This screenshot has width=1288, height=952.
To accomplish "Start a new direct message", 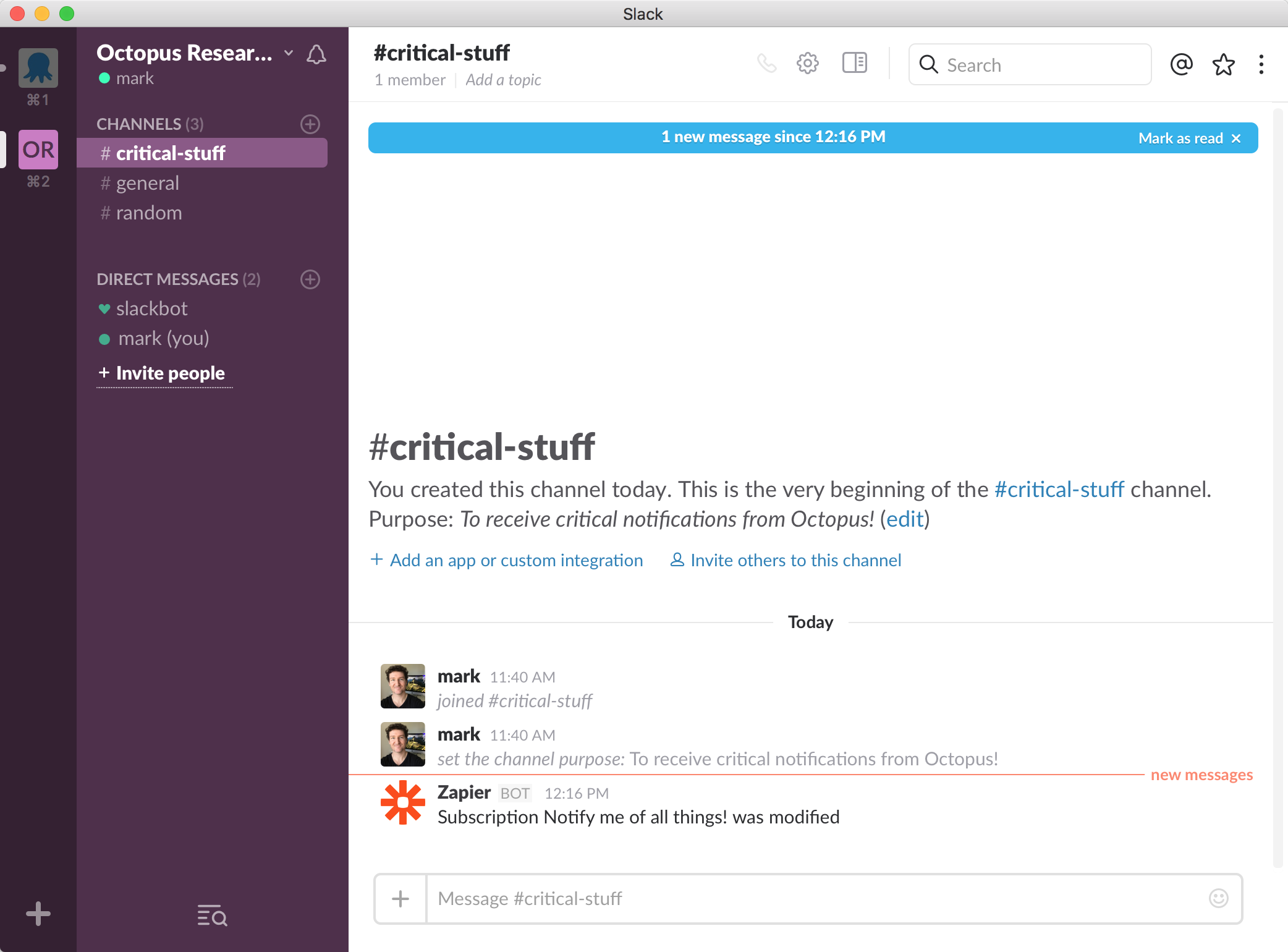I will point(310,279).
